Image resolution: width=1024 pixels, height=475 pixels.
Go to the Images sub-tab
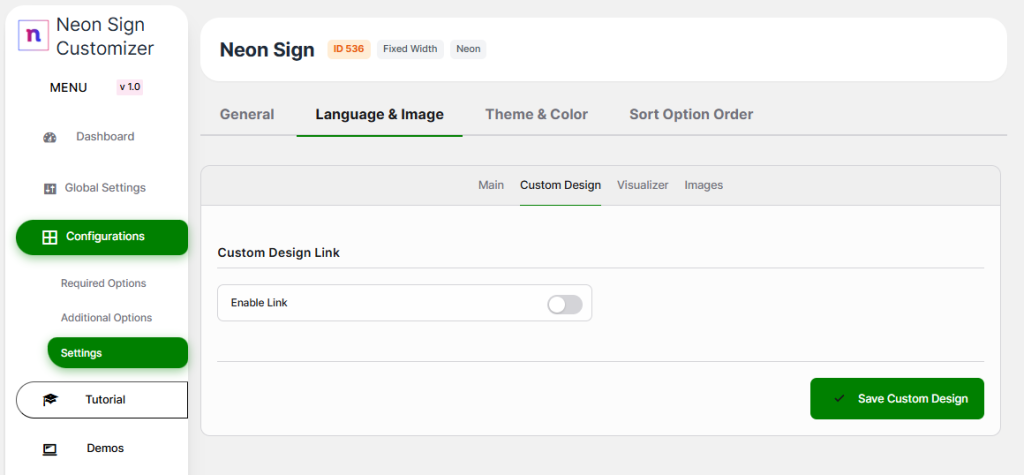(x=703, y=185)
